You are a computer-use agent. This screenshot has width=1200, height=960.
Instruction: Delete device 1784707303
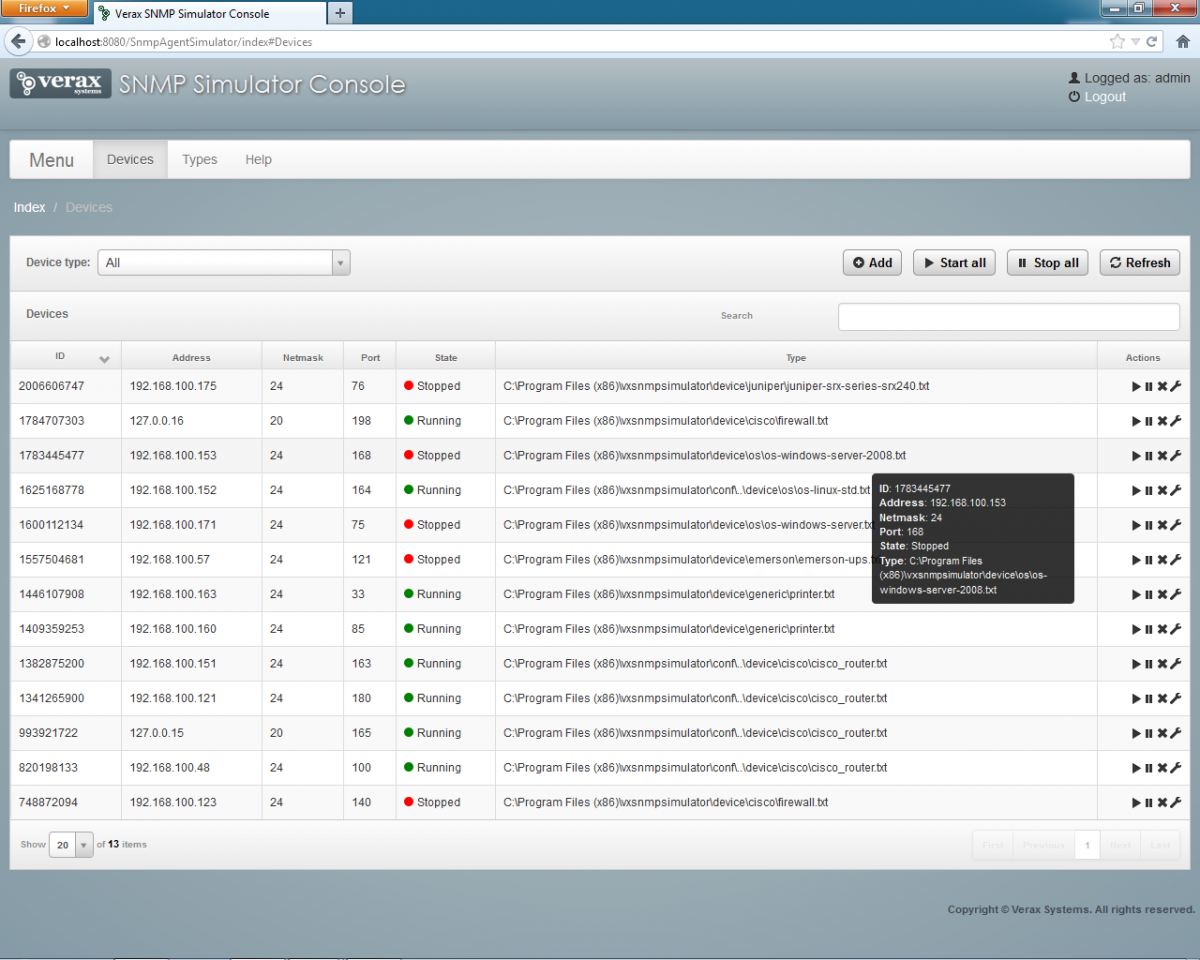(1162, 421)
